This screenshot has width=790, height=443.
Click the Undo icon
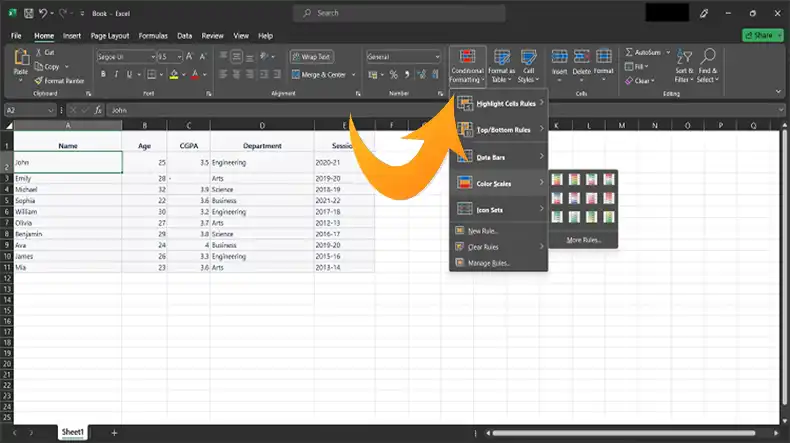click(x=43, y=14)
